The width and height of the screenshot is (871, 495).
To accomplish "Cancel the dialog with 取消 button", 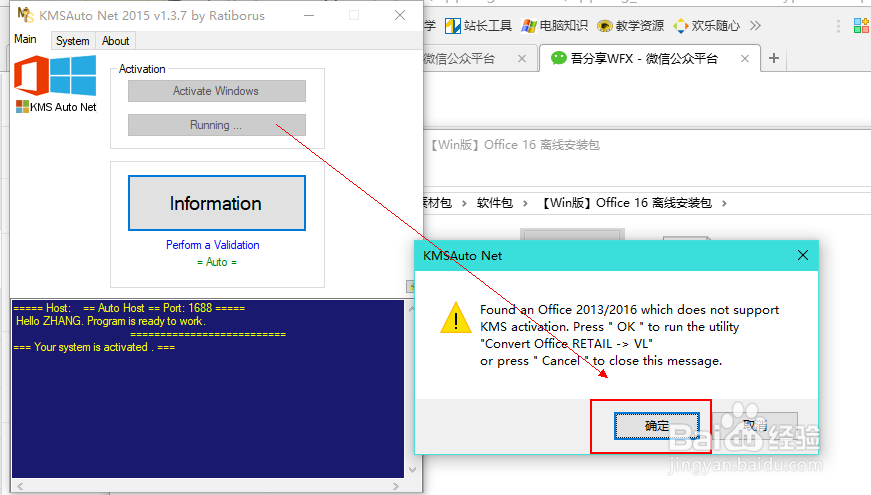I will tap(755, 426).
